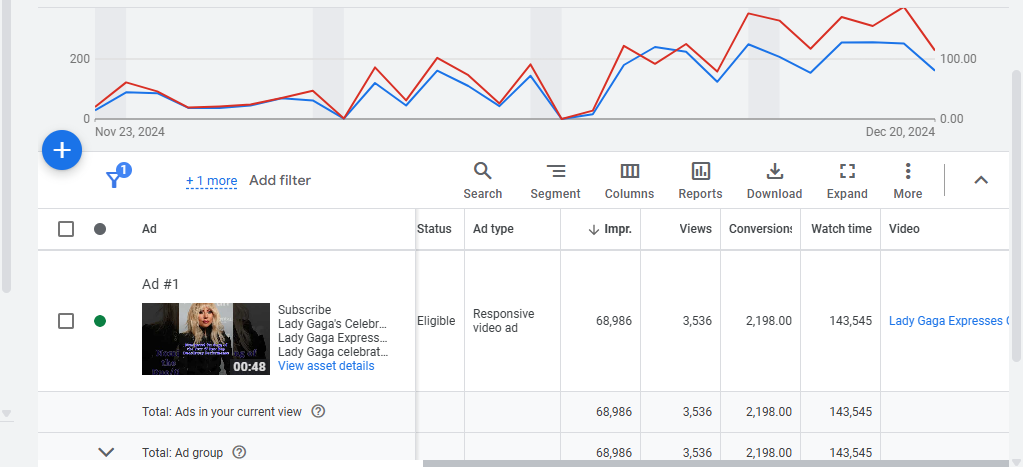The width and height of the screenshot is (1023, 467).
Task: Select all ads with the header checkbox
Action: (x=66, y=229)
